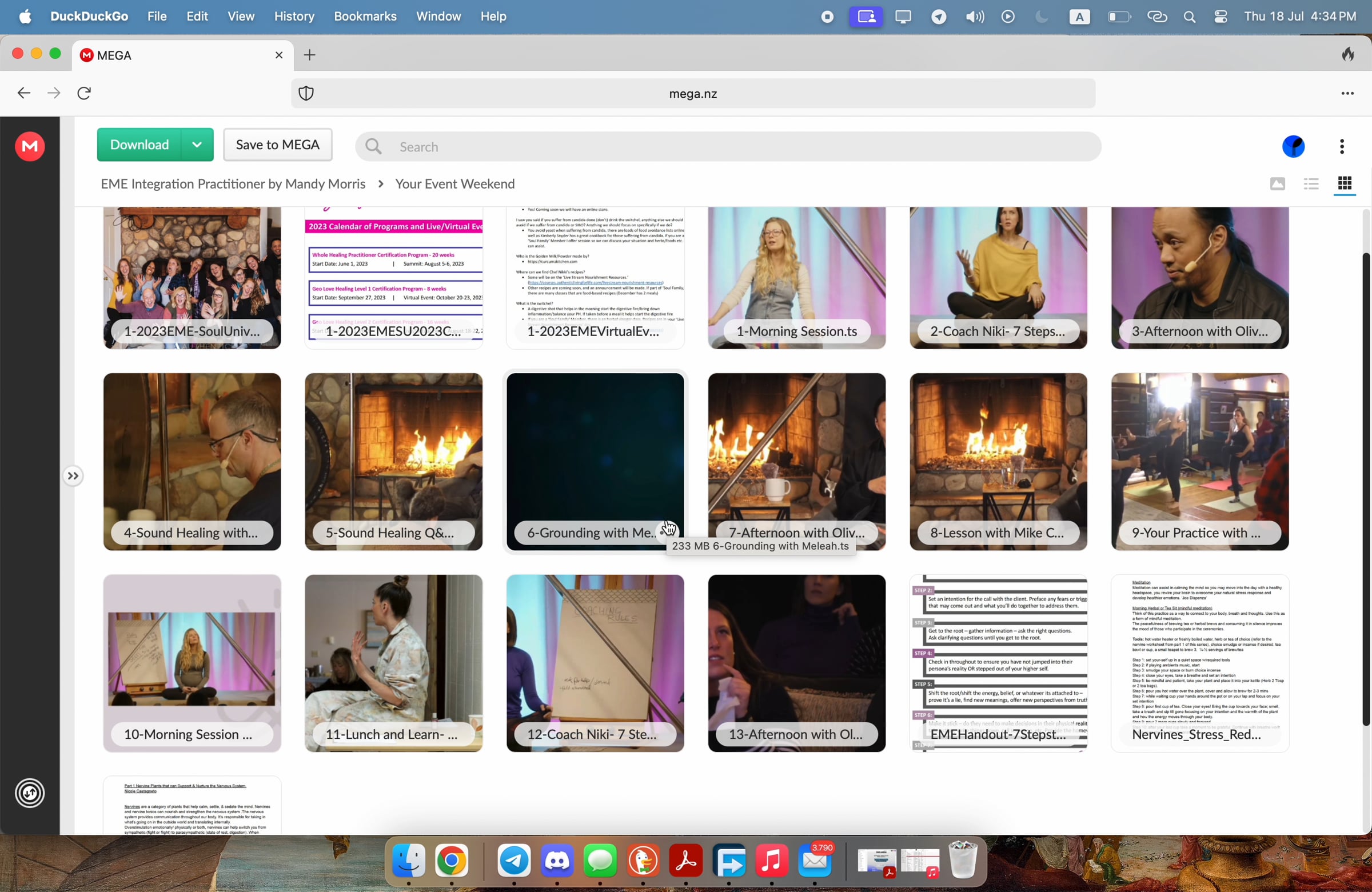Open Telegram from the Dock
1372x892 pixels.
pos(513,862)
